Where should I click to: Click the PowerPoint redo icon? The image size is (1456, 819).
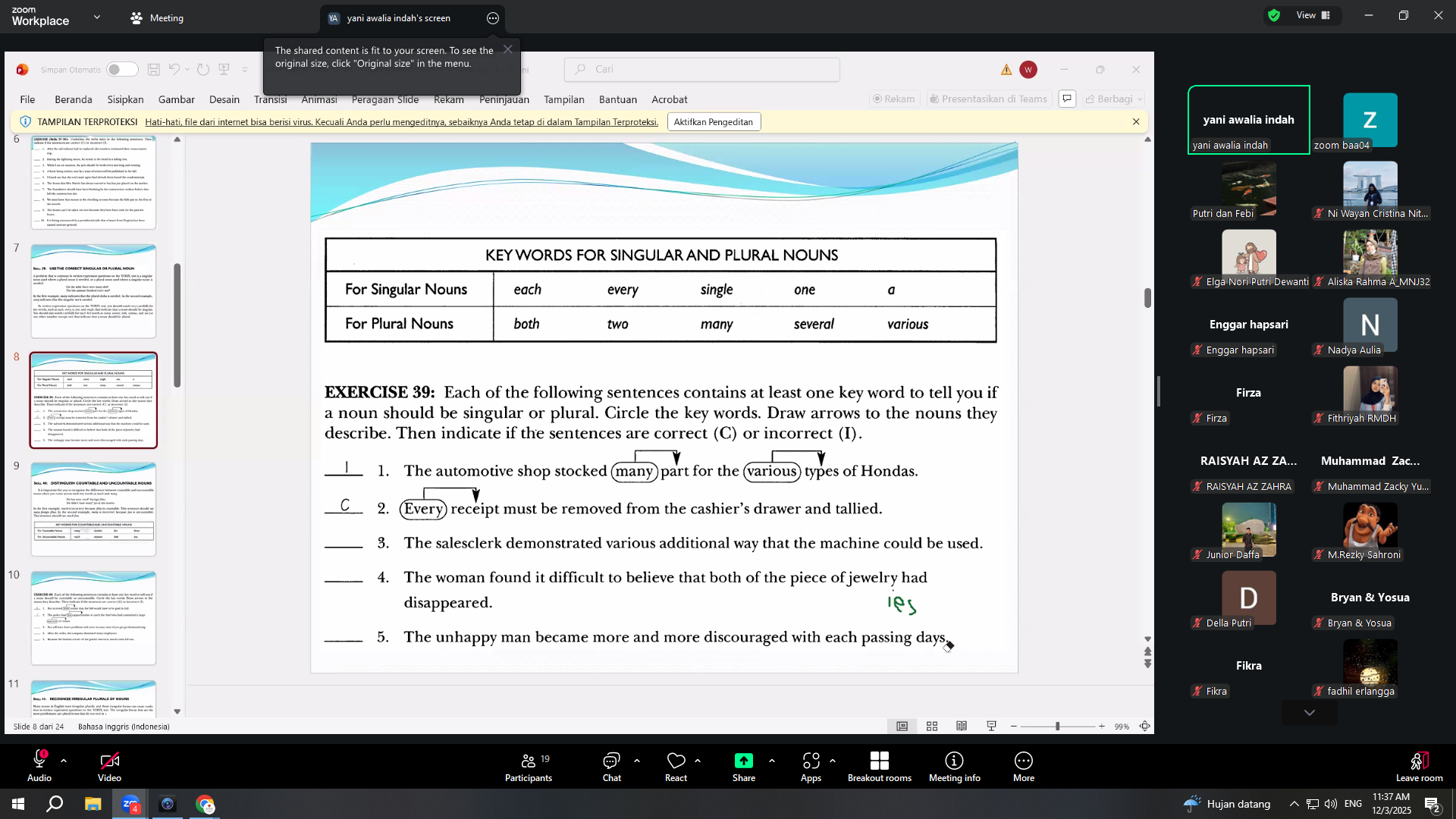203,69
